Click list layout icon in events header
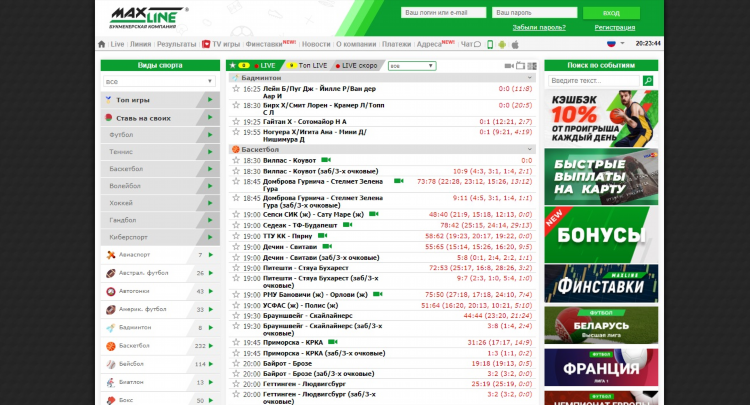This screenshot has height=405, width=750. [x=532, y=66]
